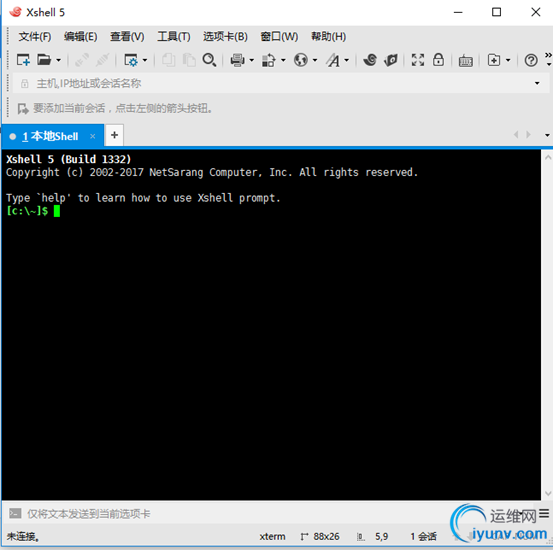Open the sessions folder icon
The height and width of the screenshot is (550, 553).
(x=44, y=60)
